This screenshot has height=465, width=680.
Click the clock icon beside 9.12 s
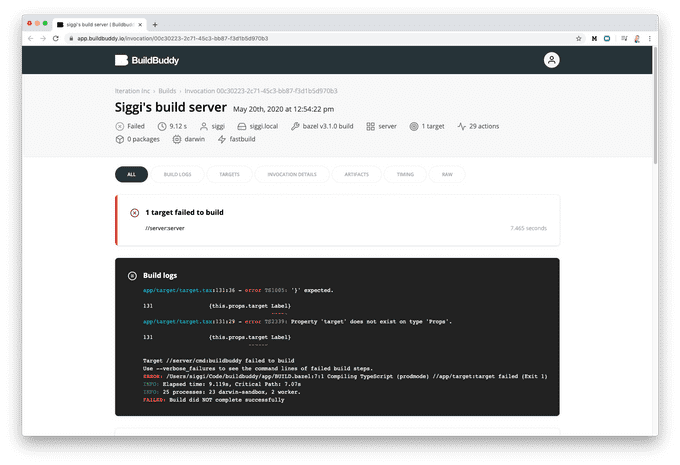point(162,126)
